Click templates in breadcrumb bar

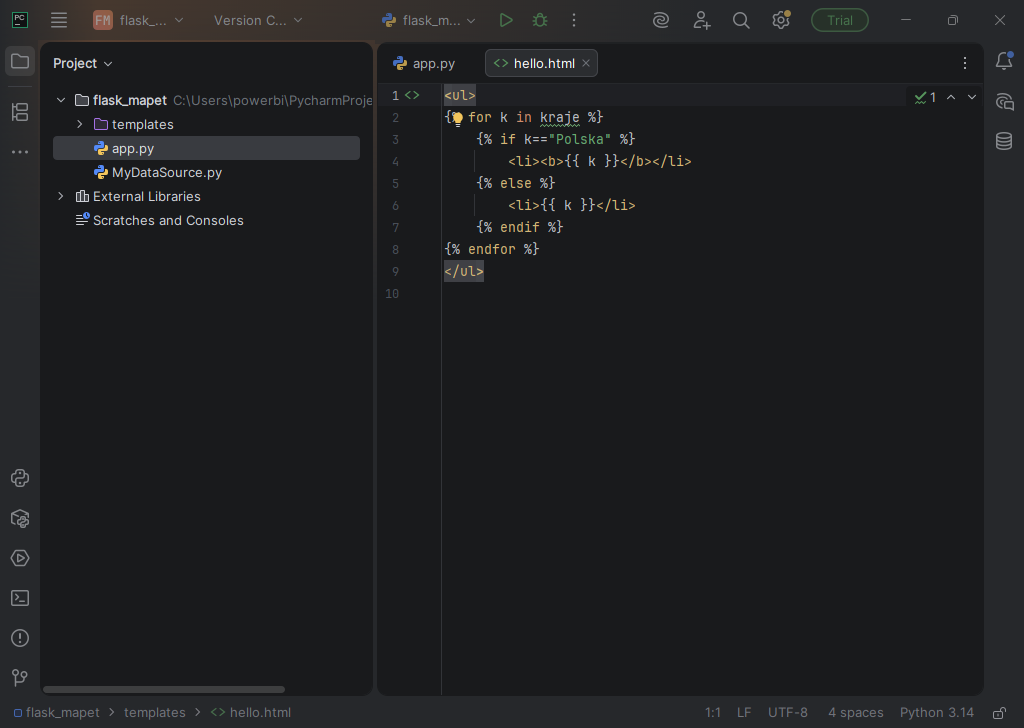click(155, 712)
